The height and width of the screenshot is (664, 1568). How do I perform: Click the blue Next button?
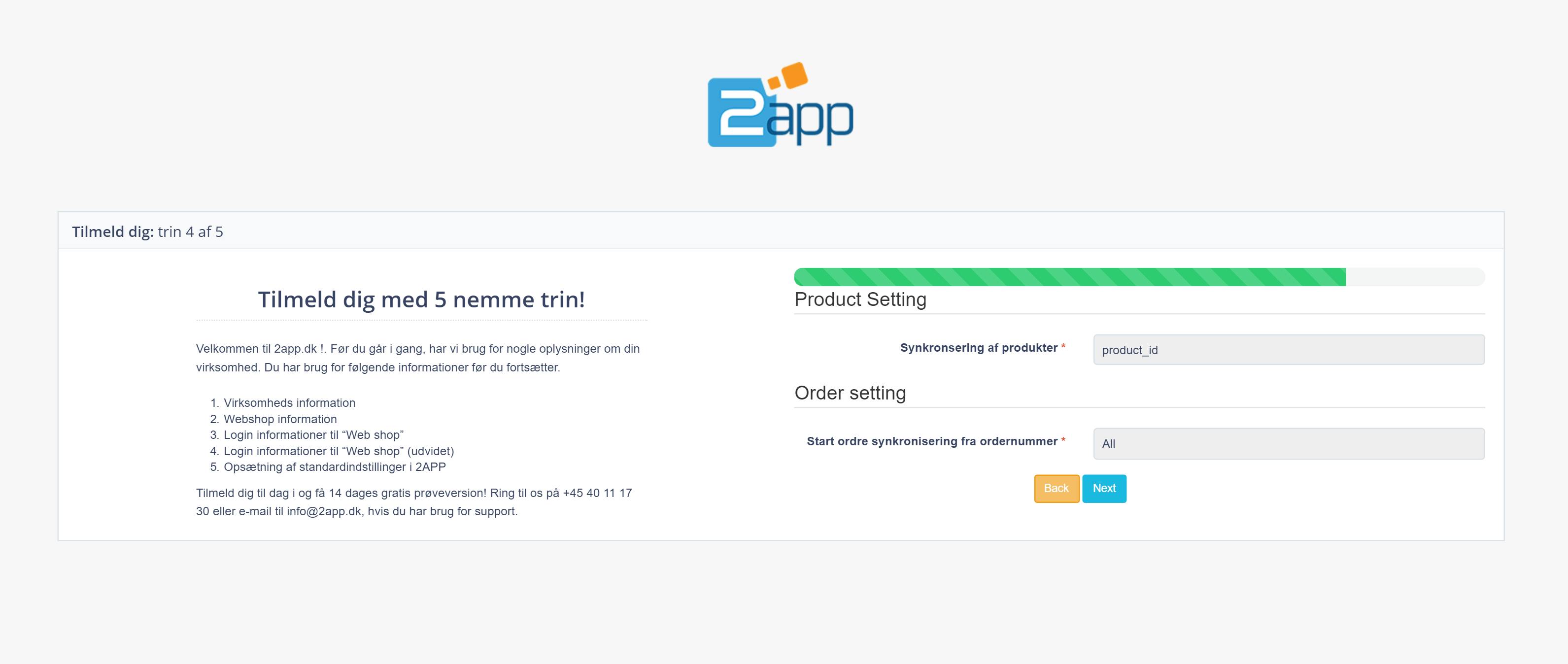coord(1104,489)
